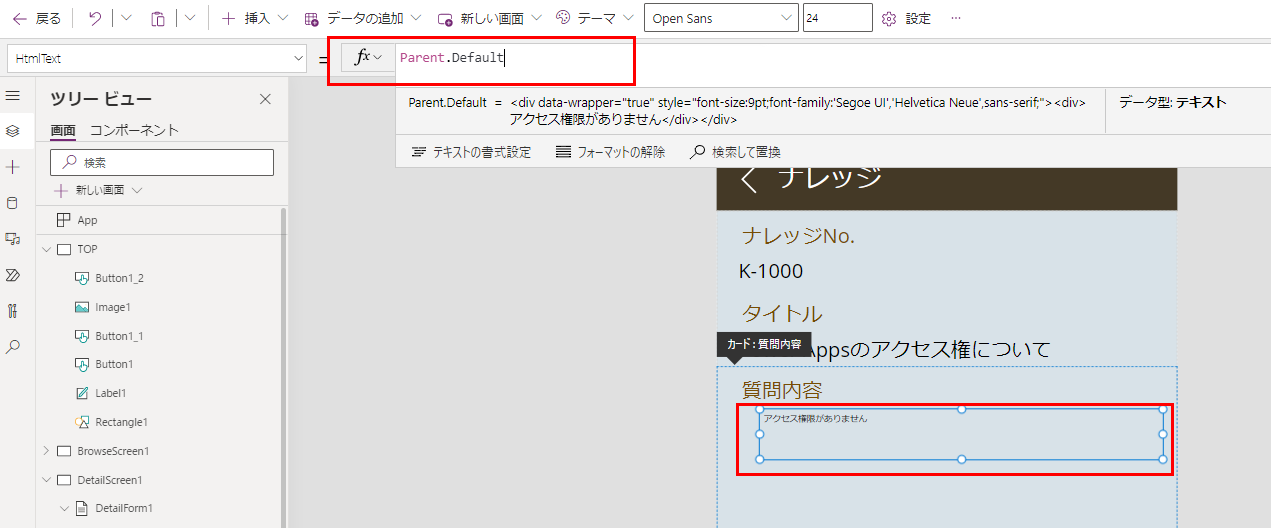Click the K-1000 value in the form
The image size is (1271, 528).
pyautogui.click(x=771, y=271)
